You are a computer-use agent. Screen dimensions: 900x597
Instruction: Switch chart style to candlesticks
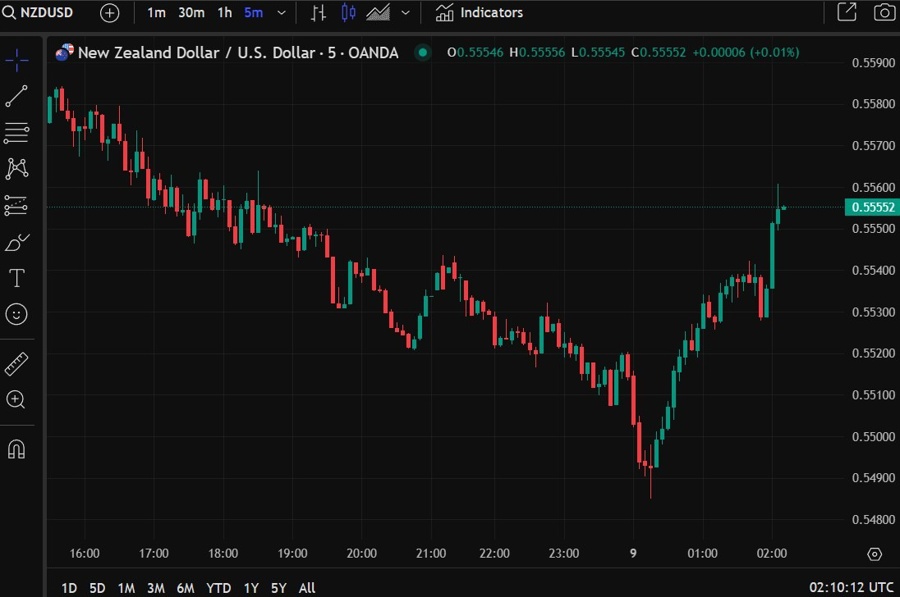[x=348, y=13]
